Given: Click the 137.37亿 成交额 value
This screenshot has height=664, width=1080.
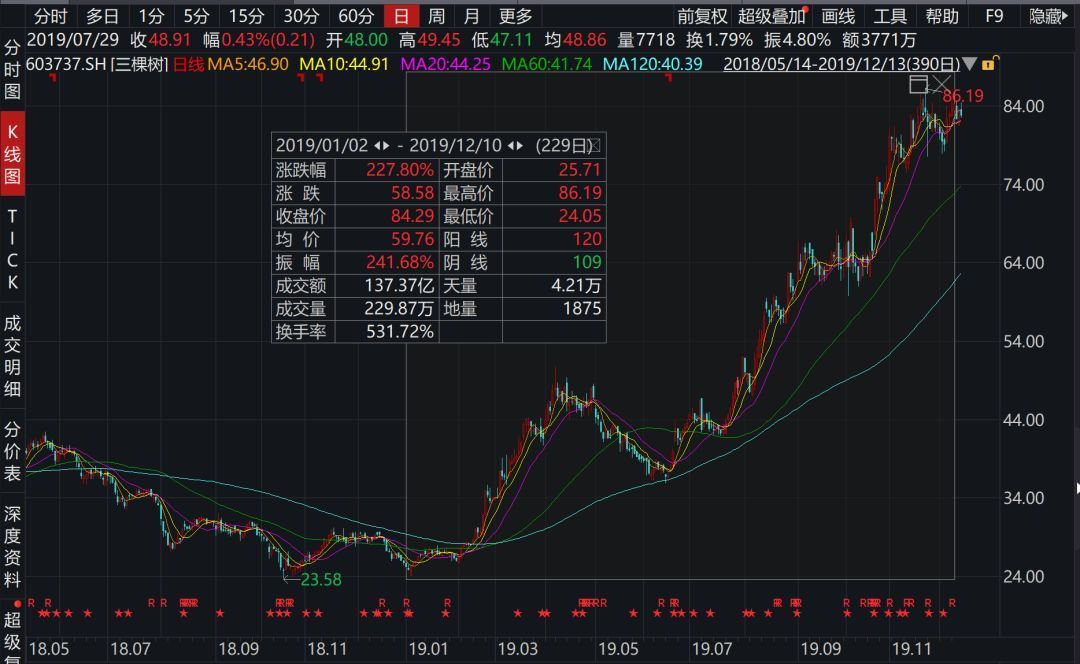Looking at the screenshot, I should pos(399,285).
